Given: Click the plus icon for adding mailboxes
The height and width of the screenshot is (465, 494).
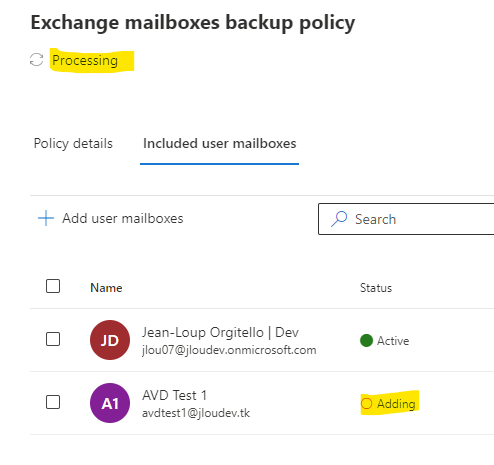Looking at the screenshot, I should pyautogui.click(x=46, y=218).
